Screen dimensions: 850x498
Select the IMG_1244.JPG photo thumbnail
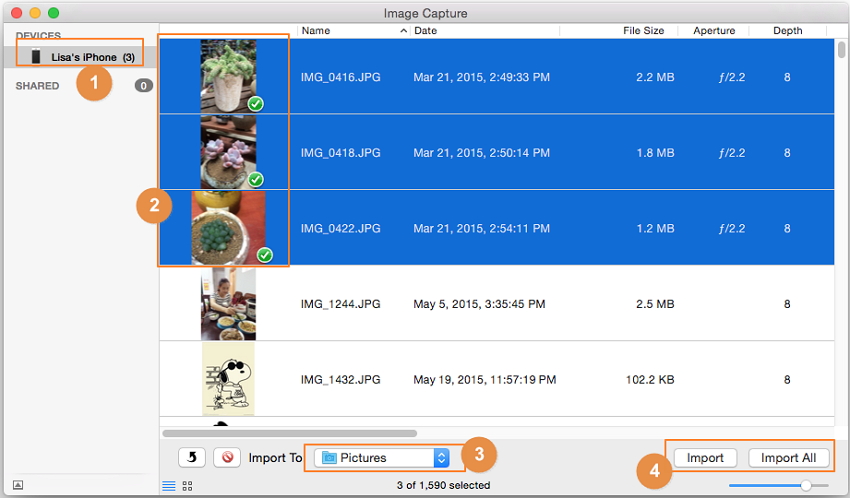228,304
